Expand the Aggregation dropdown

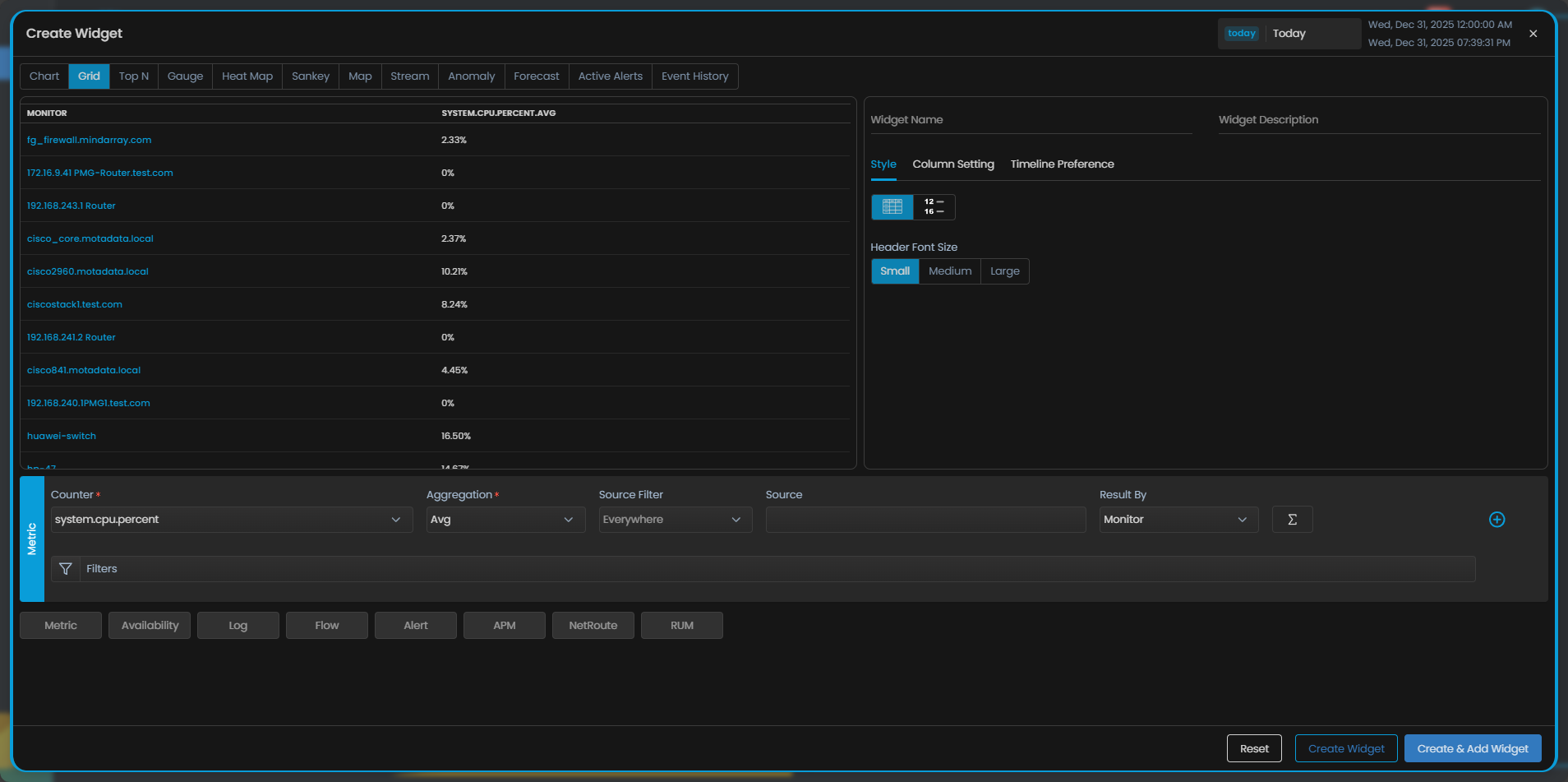[x=505, y=520]
